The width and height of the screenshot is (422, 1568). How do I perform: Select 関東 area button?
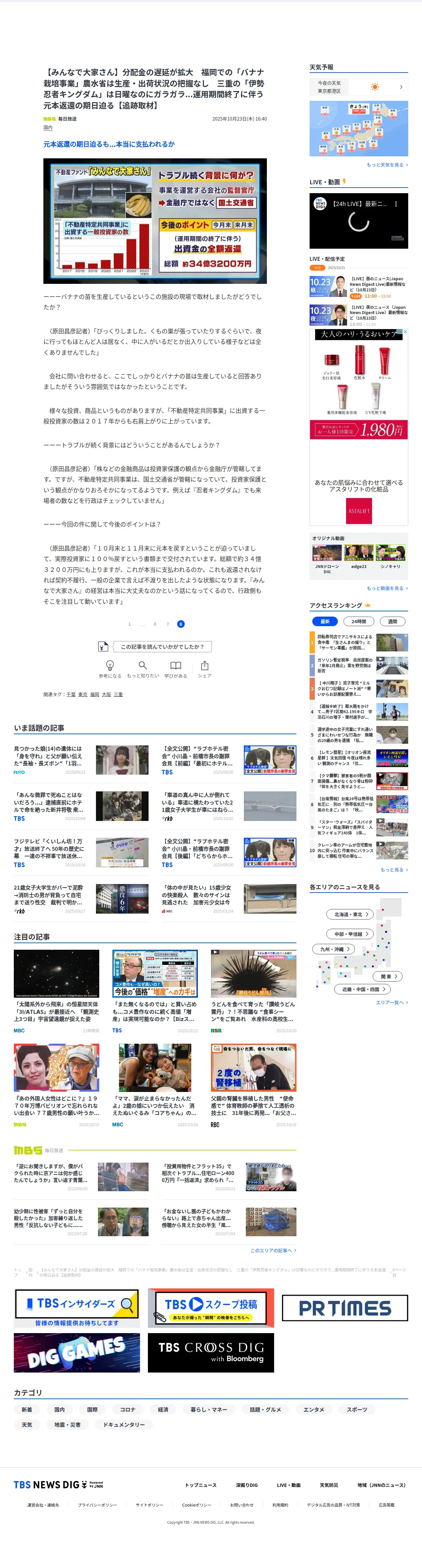[388, 976]
